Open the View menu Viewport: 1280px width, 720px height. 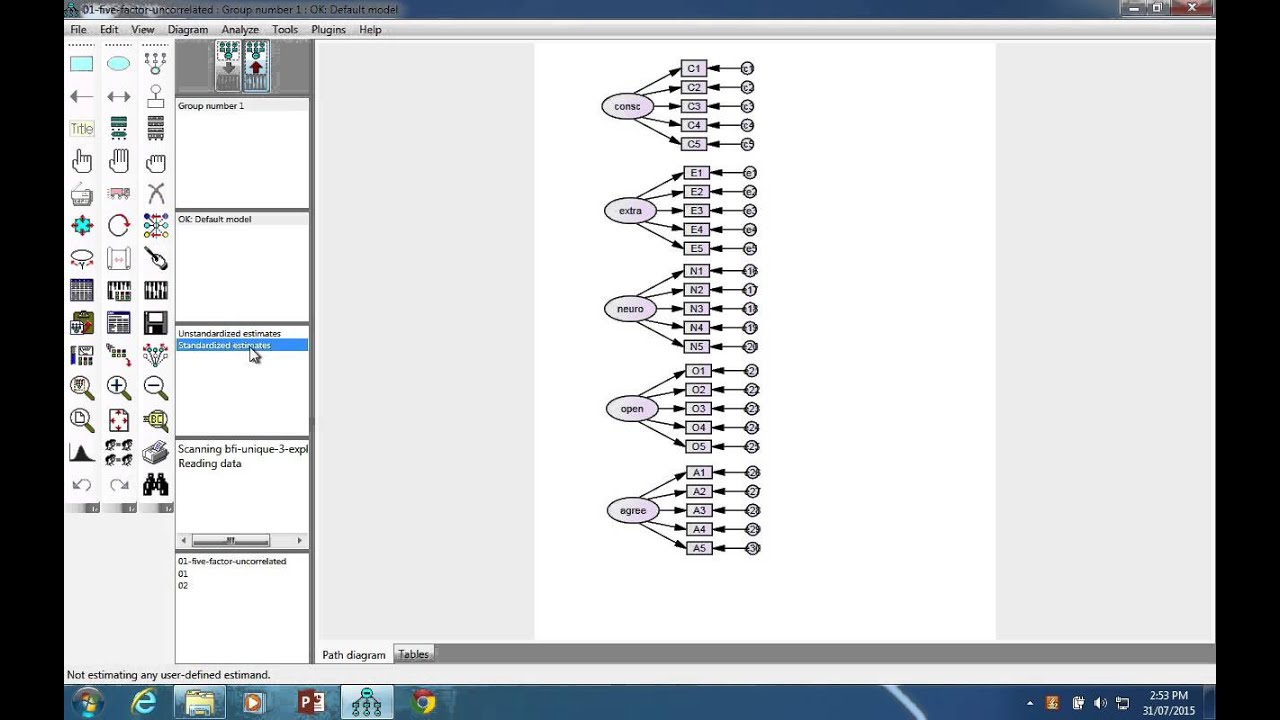coord(143,29)
